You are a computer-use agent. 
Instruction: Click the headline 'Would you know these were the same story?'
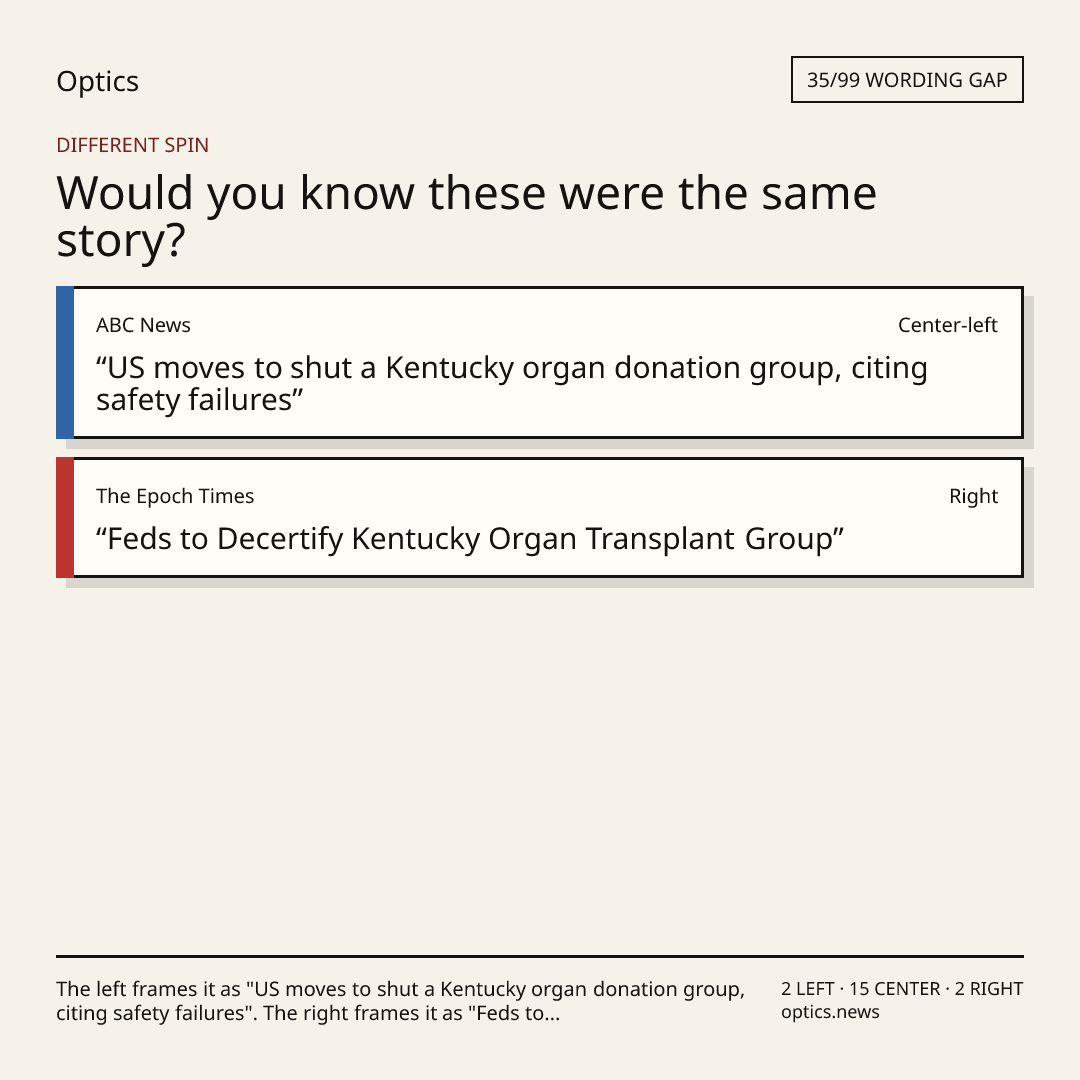coord(466,216)
